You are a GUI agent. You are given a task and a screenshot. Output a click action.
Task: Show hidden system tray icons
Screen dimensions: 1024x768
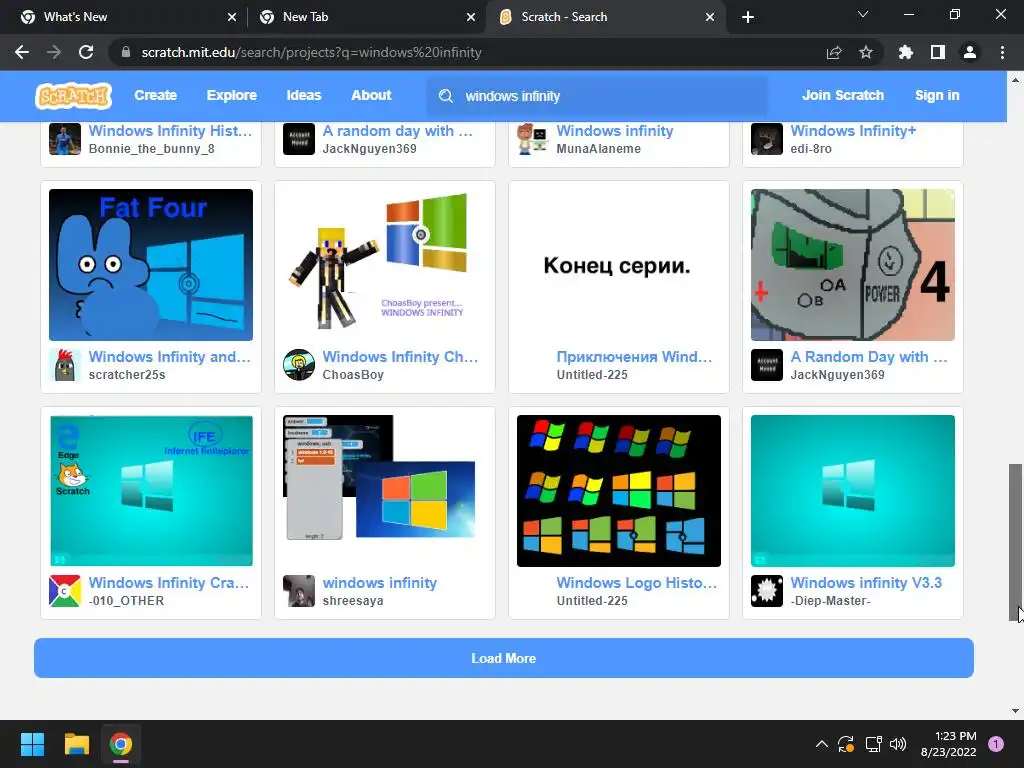coord(822,744)
